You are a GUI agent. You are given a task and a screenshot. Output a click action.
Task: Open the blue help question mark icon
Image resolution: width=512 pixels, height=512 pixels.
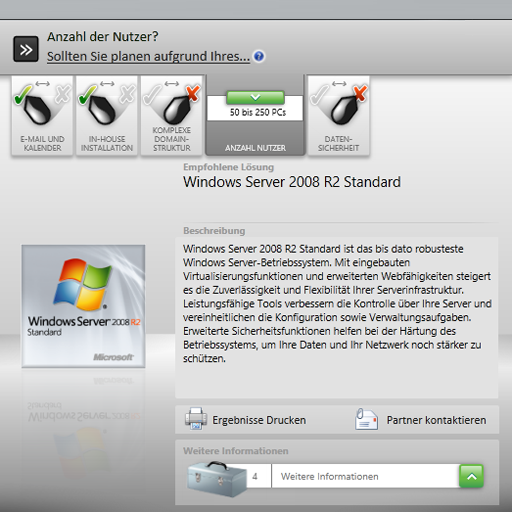tap(259, 56)
